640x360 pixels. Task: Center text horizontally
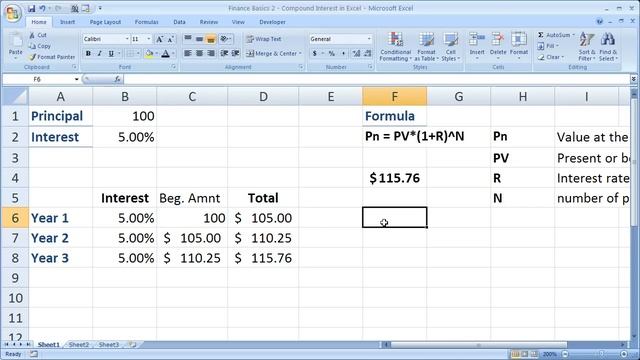pyautogui.click(x=199, y=53)
